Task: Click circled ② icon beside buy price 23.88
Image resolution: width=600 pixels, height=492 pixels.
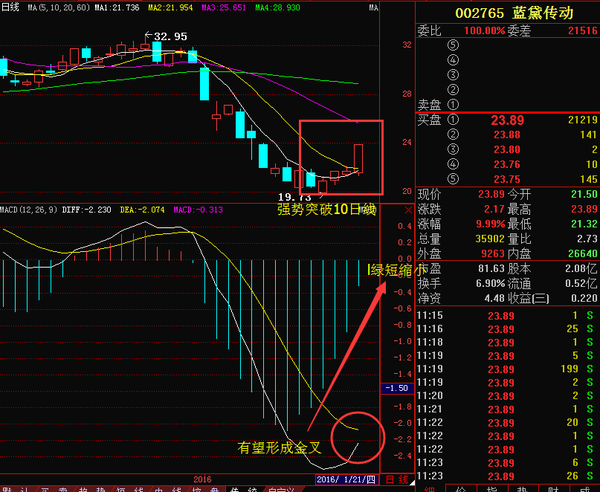Action: pos(454,134)
